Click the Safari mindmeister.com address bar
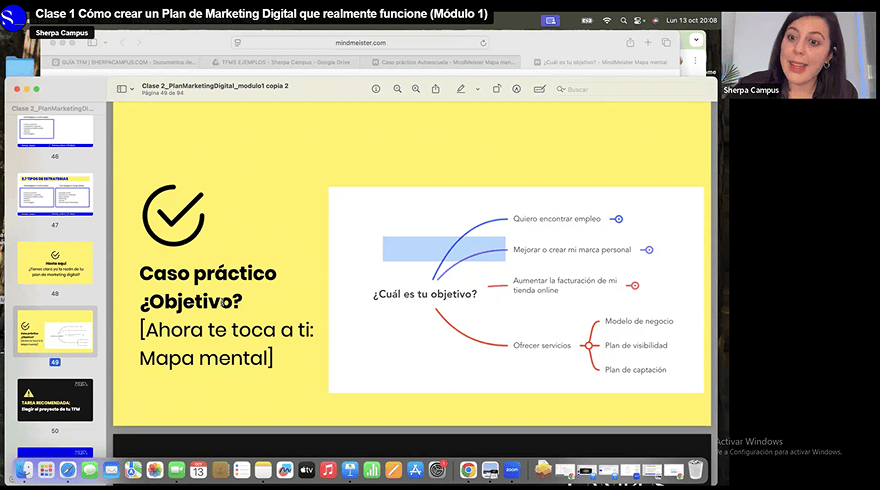 click(x=360, y=43)
